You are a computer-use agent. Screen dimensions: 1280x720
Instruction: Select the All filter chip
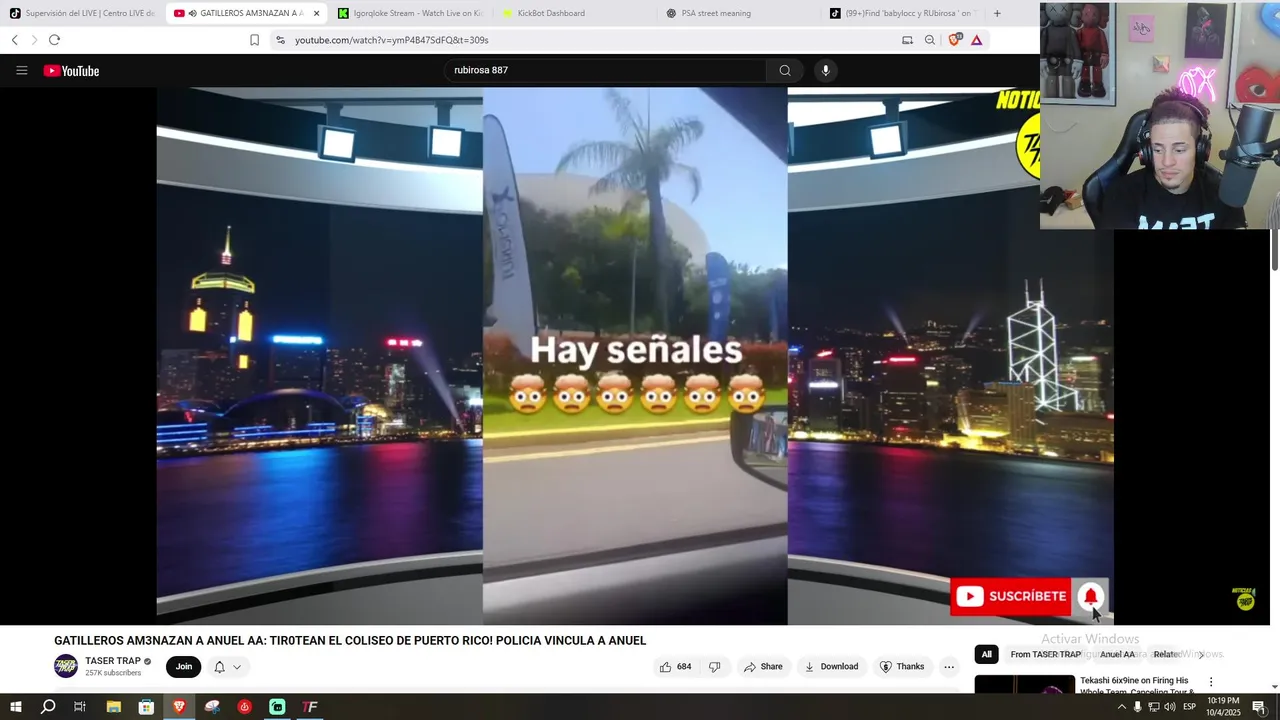[986, 654]
